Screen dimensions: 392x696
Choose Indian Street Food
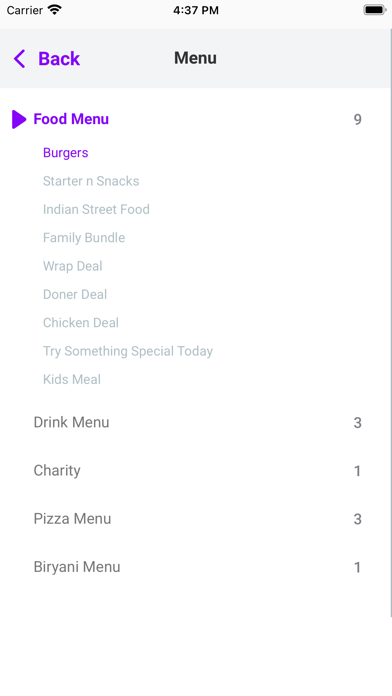(96, 210)
